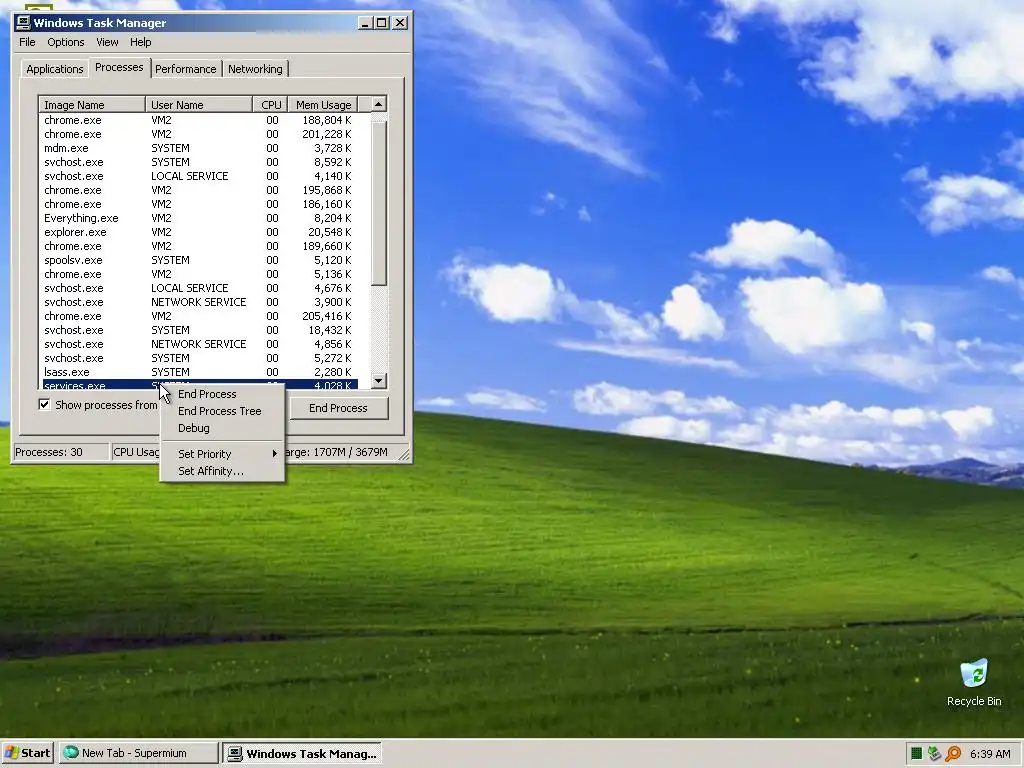
Task: Select Set Affinity... in the context menu
Action: (x=222, y=471)
